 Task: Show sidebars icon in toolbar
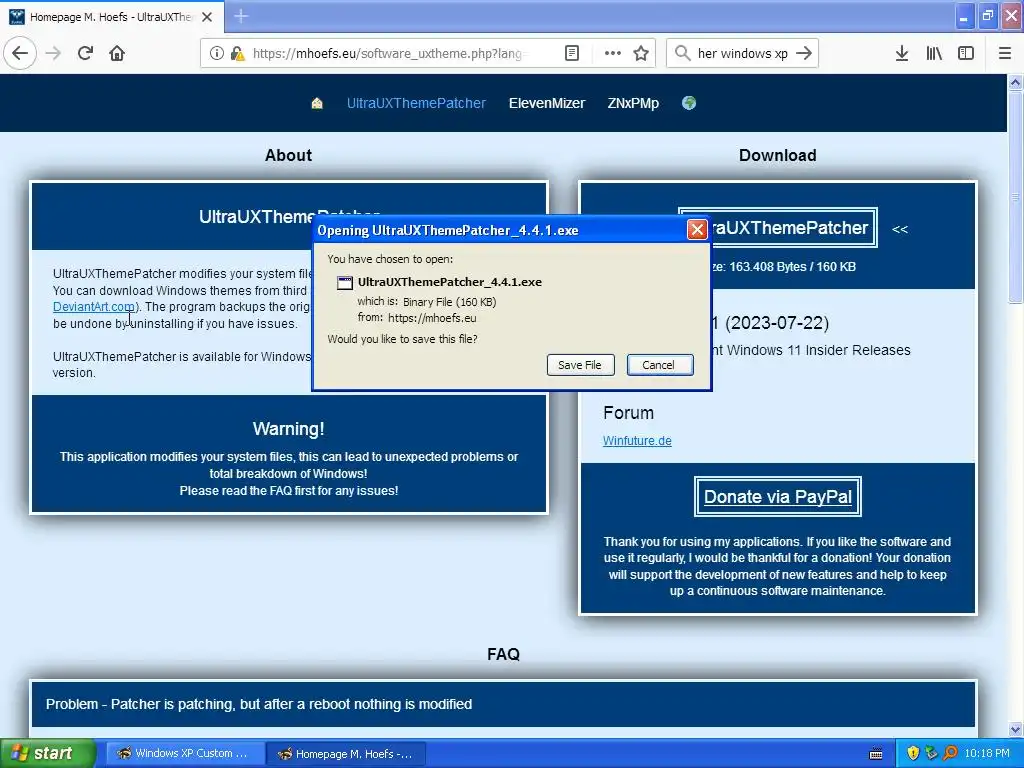(x=966, y=54)
